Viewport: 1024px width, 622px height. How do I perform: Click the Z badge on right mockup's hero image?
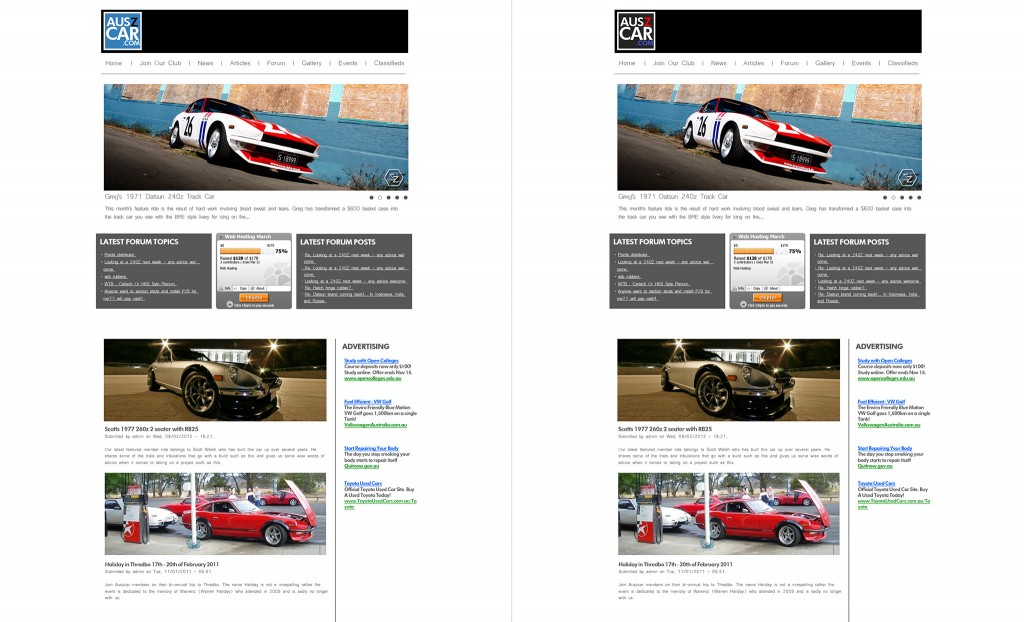click(907, 178)
